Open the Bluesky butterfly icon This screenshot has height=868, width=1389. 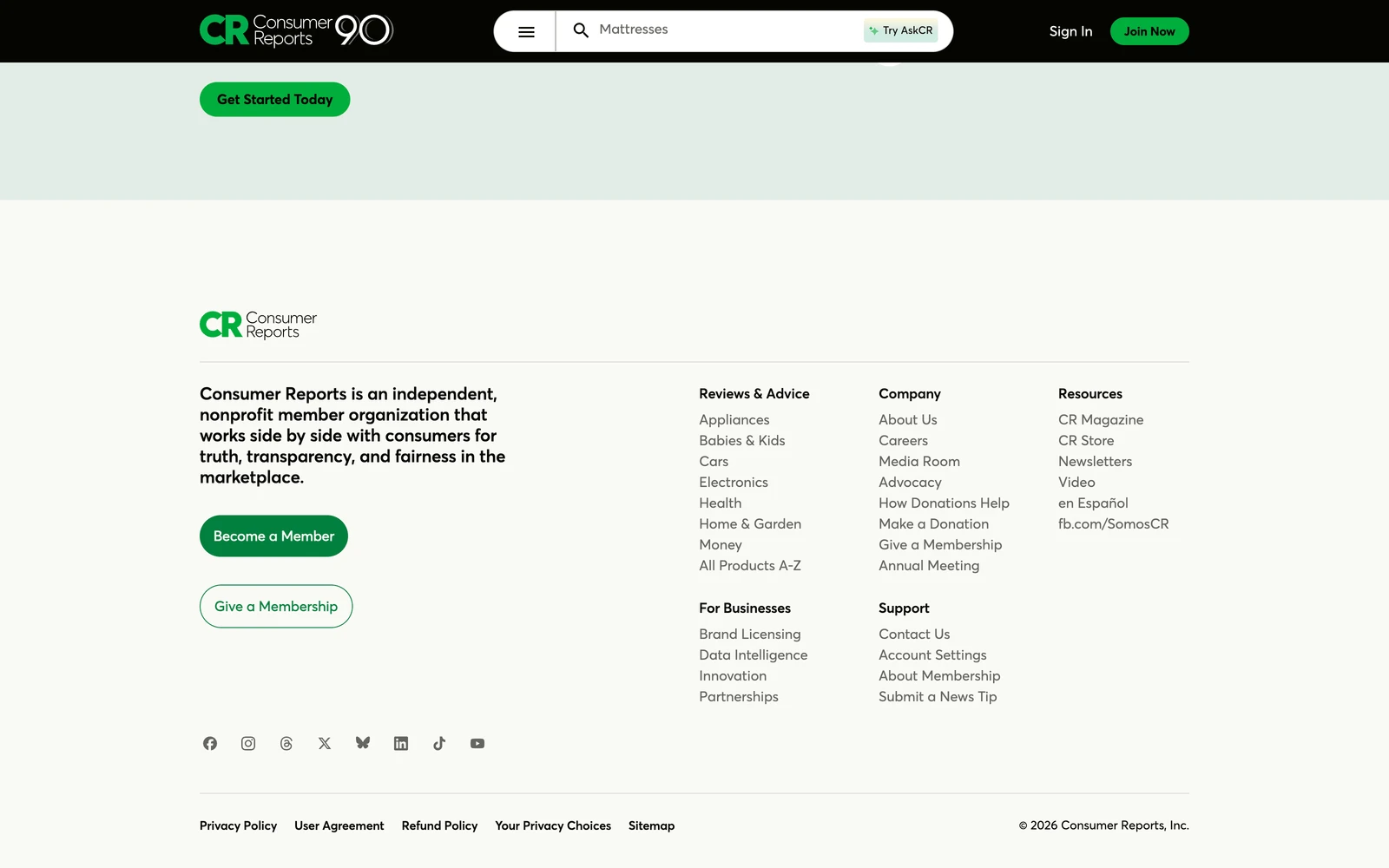(363, 743)
